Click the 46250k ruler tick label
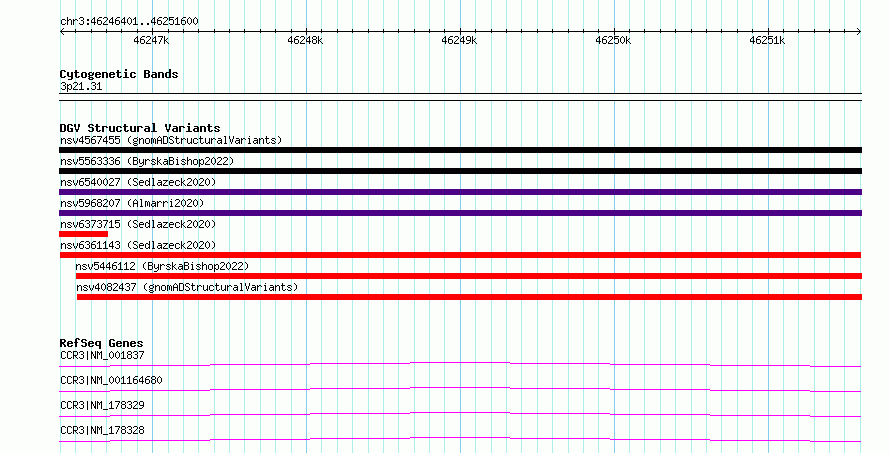Image resolution: width=890 pixels, height=453 pixels. click(x=613, y=40)
